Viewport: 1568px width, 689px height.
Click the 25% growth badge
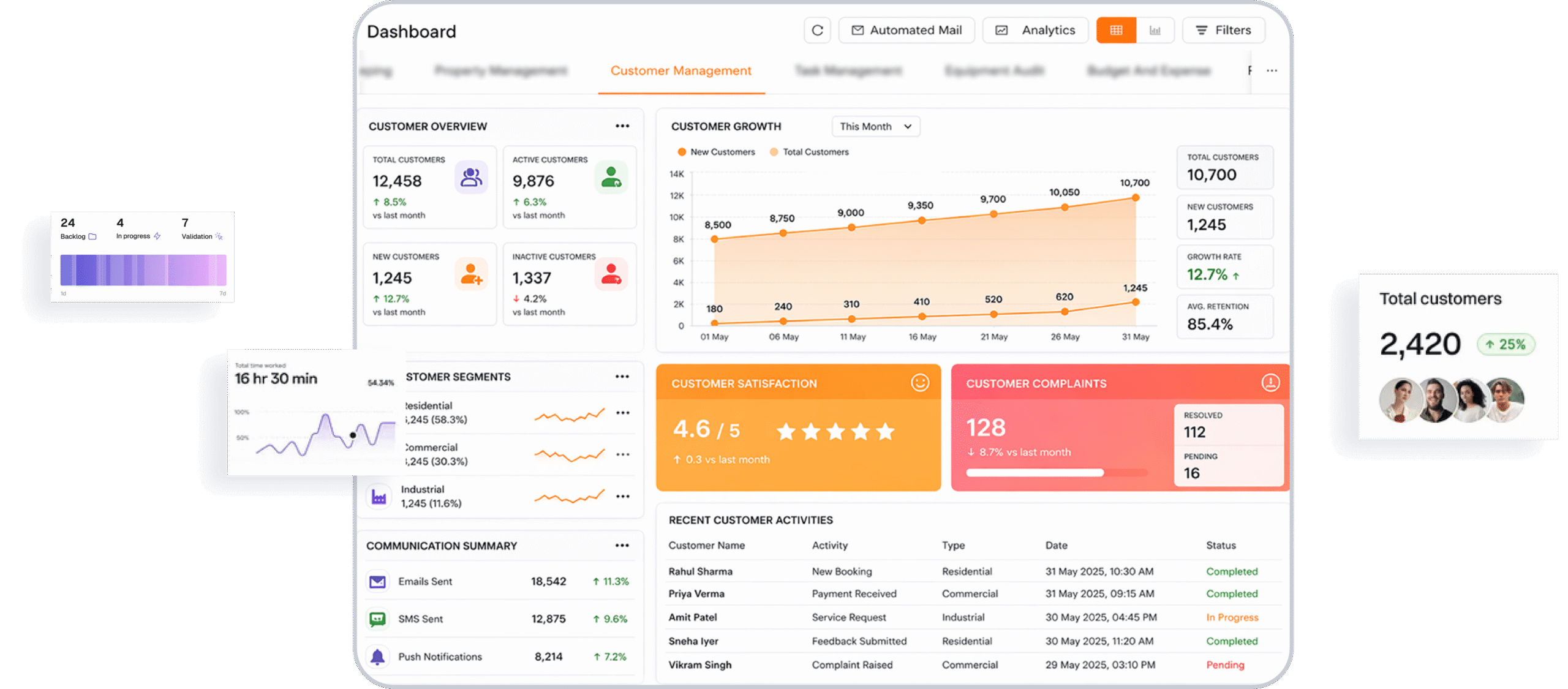pos(1506,344)
